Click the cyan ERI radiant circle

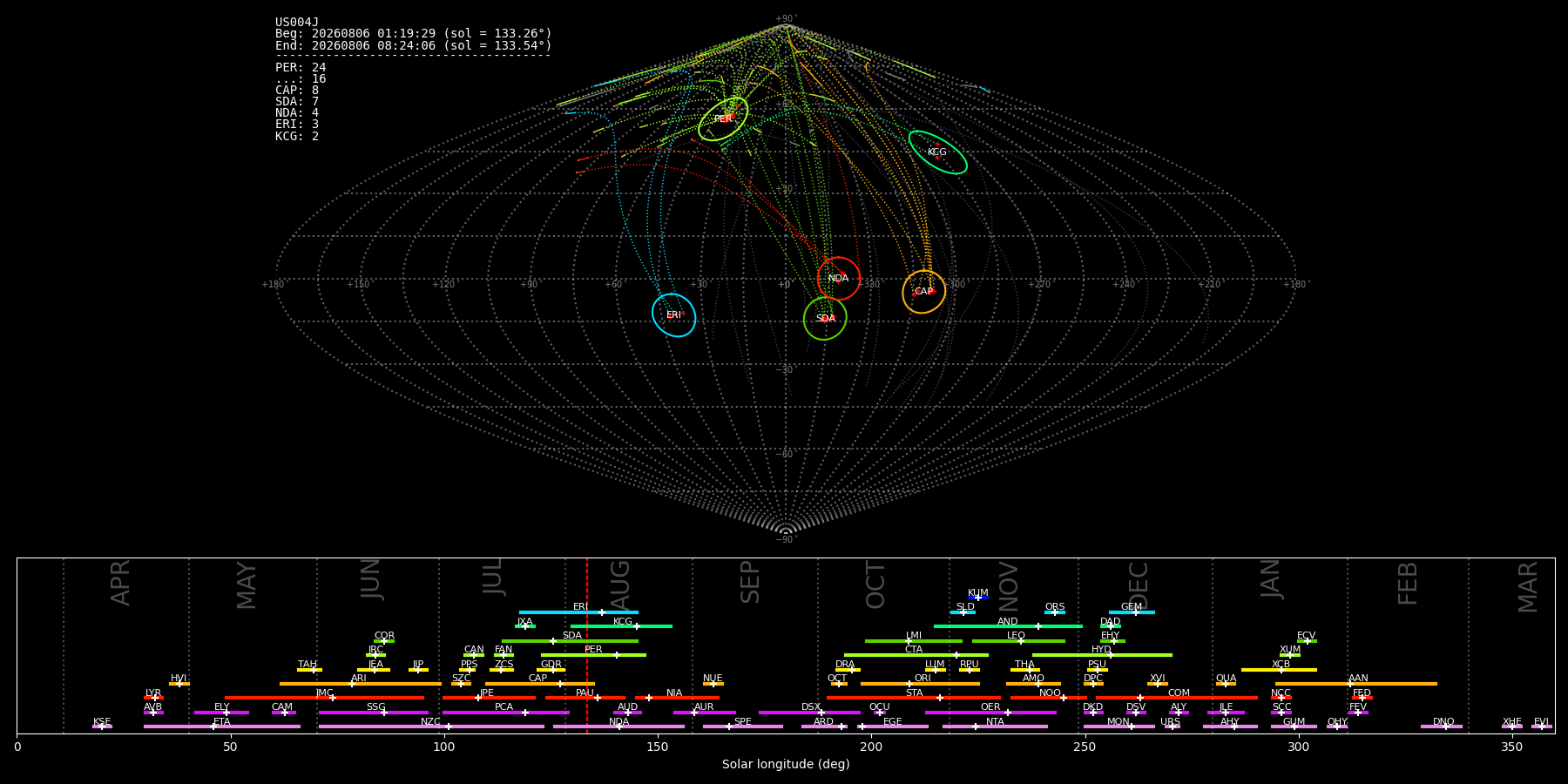coord(673,314)
